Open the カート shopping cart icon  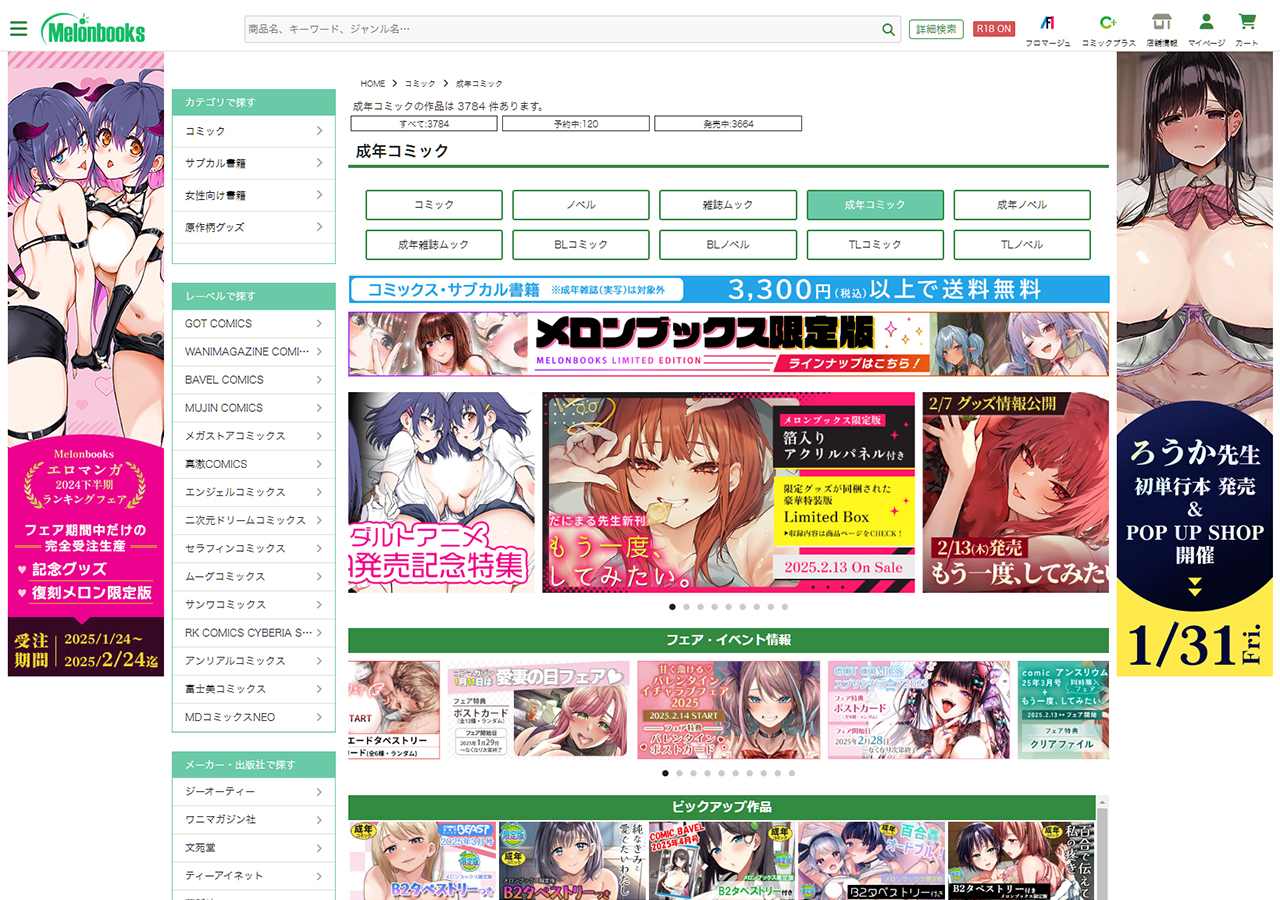click(x=1246, y=24)
